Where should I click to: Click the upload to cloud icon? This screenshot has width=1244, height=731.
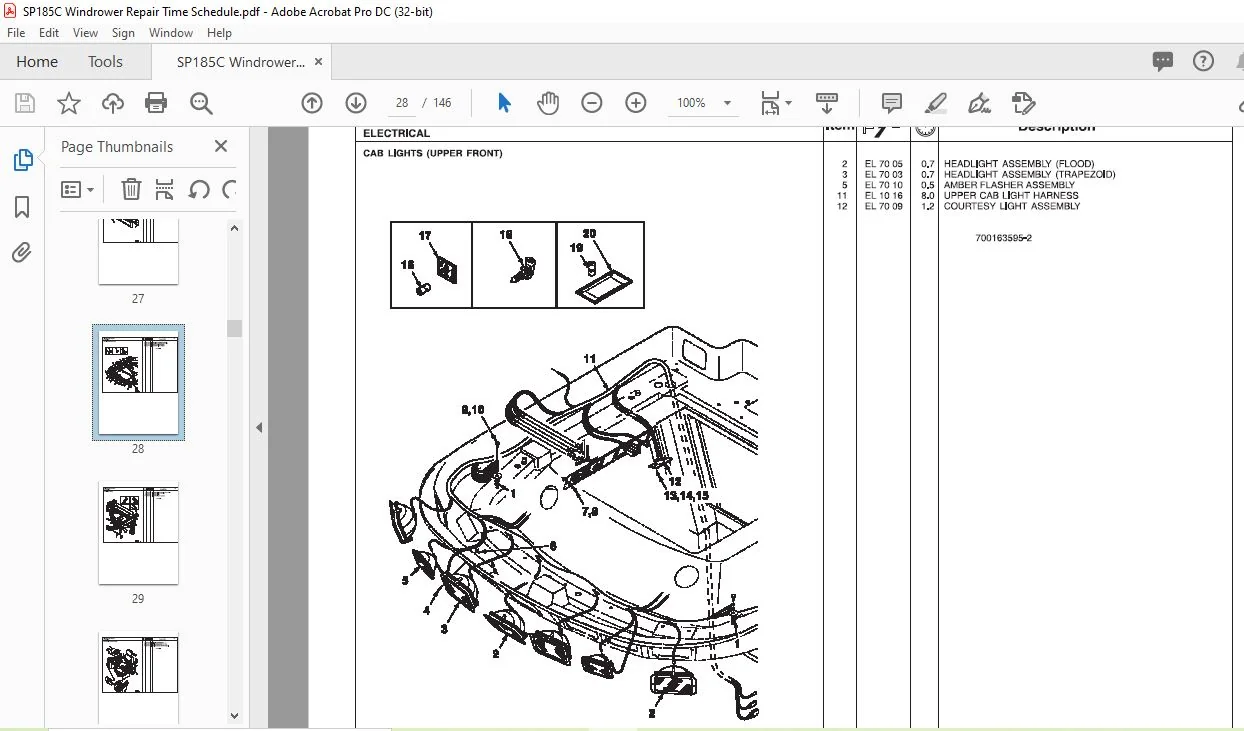(x=113, y=103)
